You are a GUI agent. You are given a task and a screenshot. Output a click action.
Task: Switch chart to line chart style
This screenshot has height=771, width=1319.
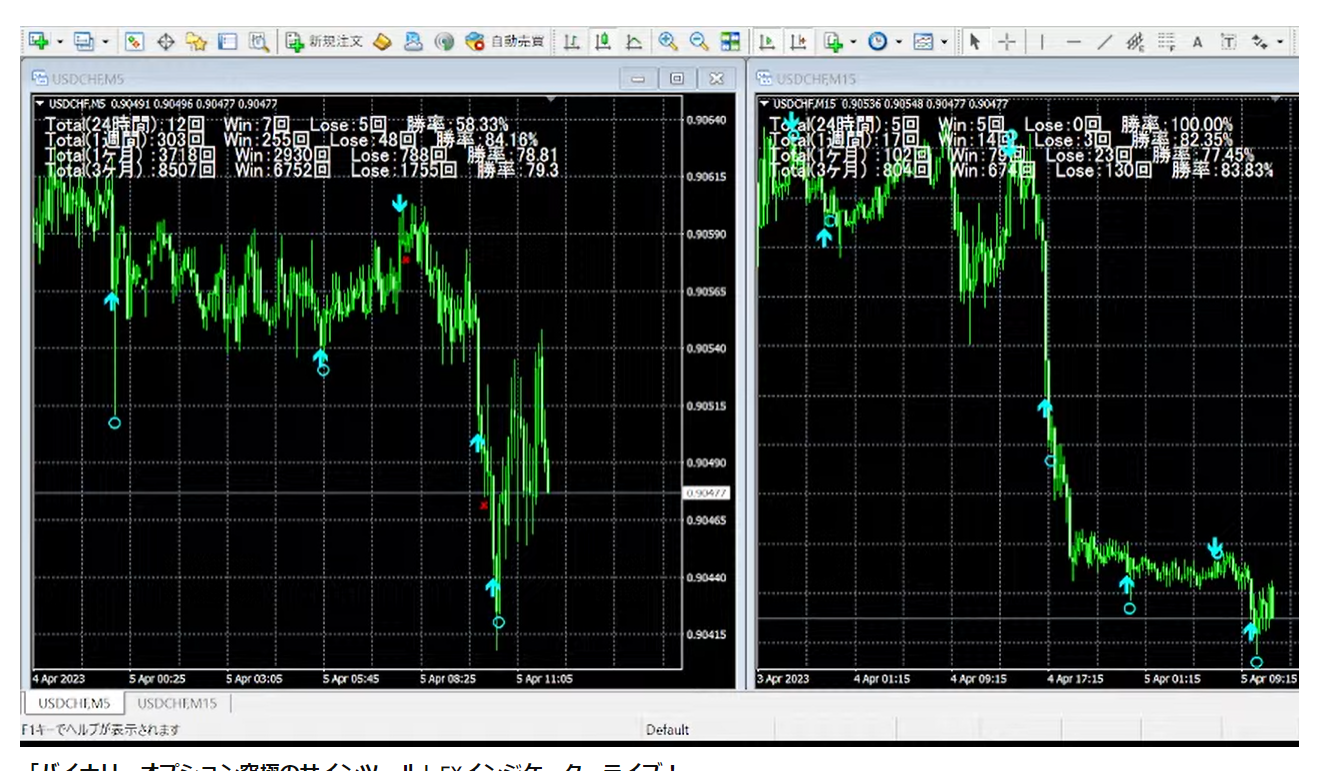click(634, 42)
